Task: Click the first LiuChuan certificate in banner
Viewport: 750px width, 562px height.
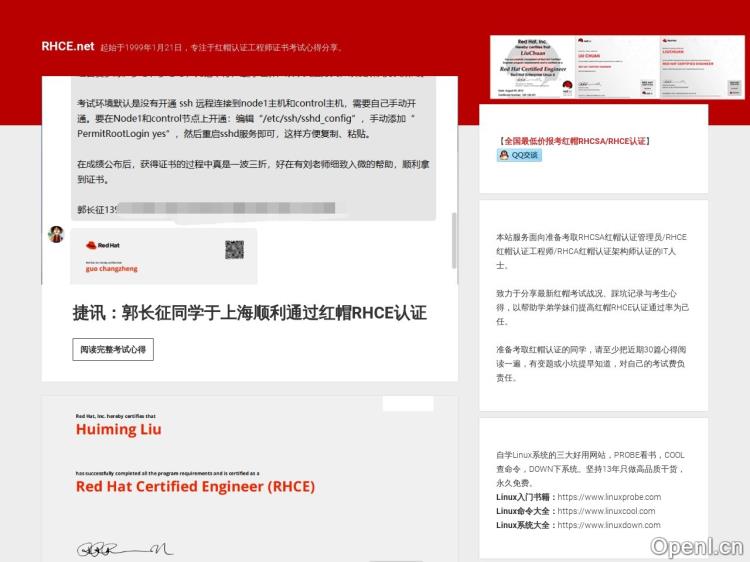Action: [x=531, y=67]
